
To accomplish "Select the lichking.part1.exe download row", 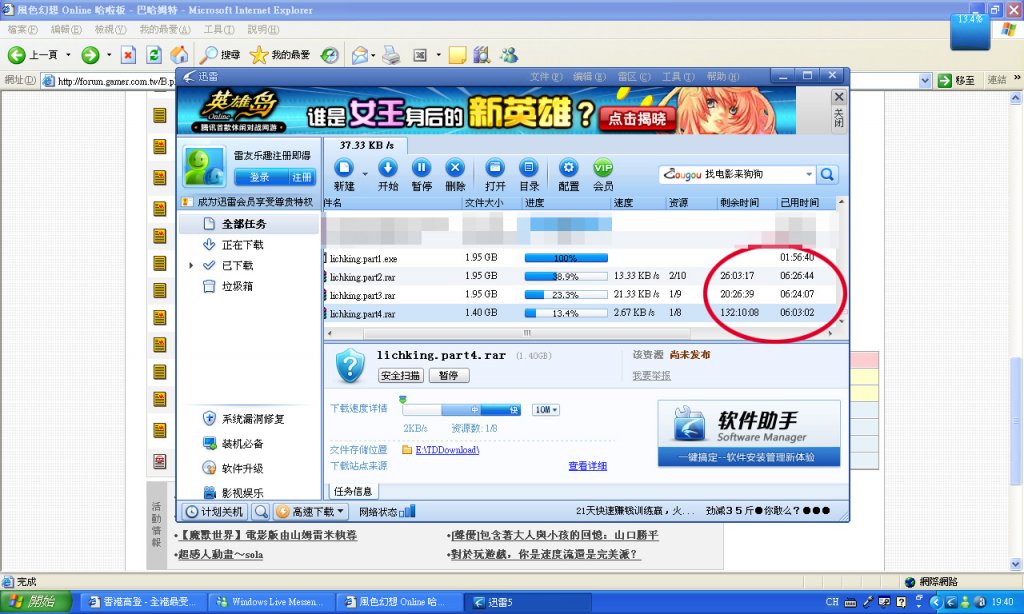I will (580, 258).
